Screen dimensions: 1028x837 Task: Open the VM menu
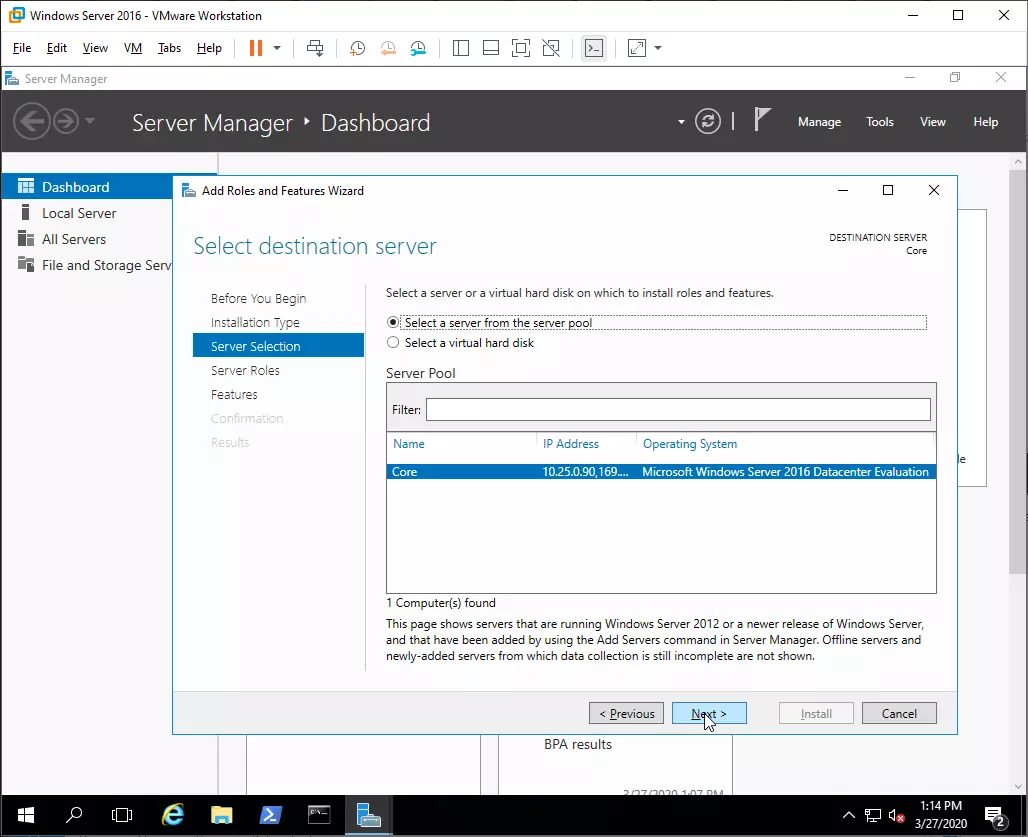133,48
